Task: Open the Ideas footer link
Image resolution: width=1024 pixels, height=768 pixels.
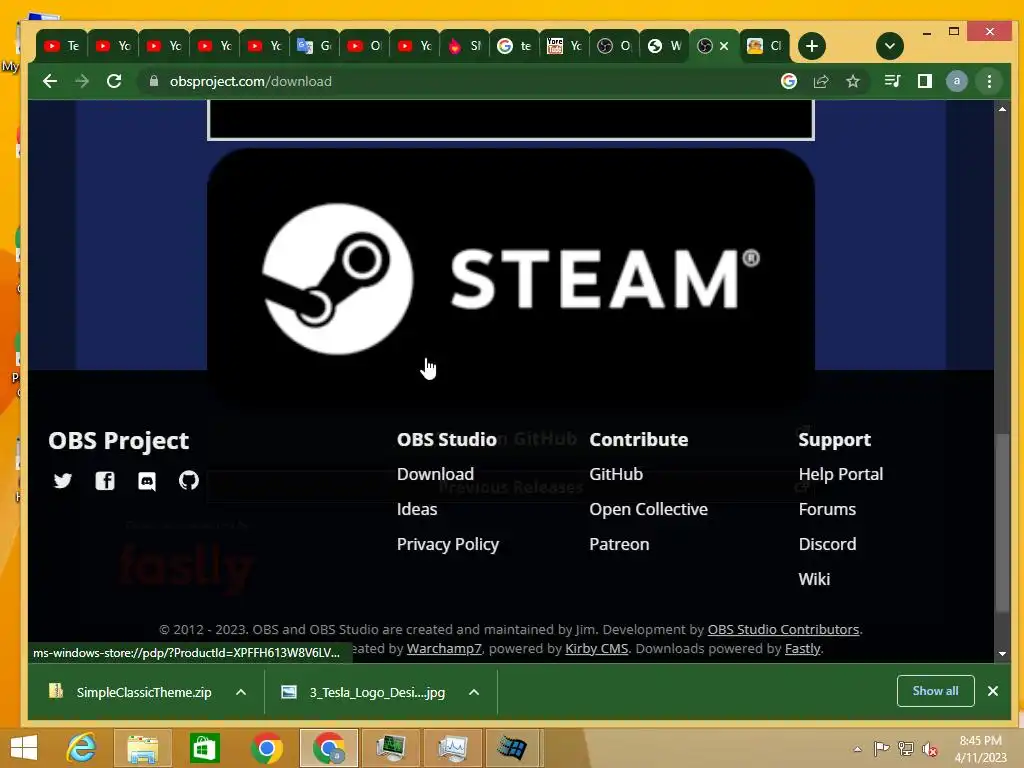Action: pyautogui.click(x=417, y=509)
